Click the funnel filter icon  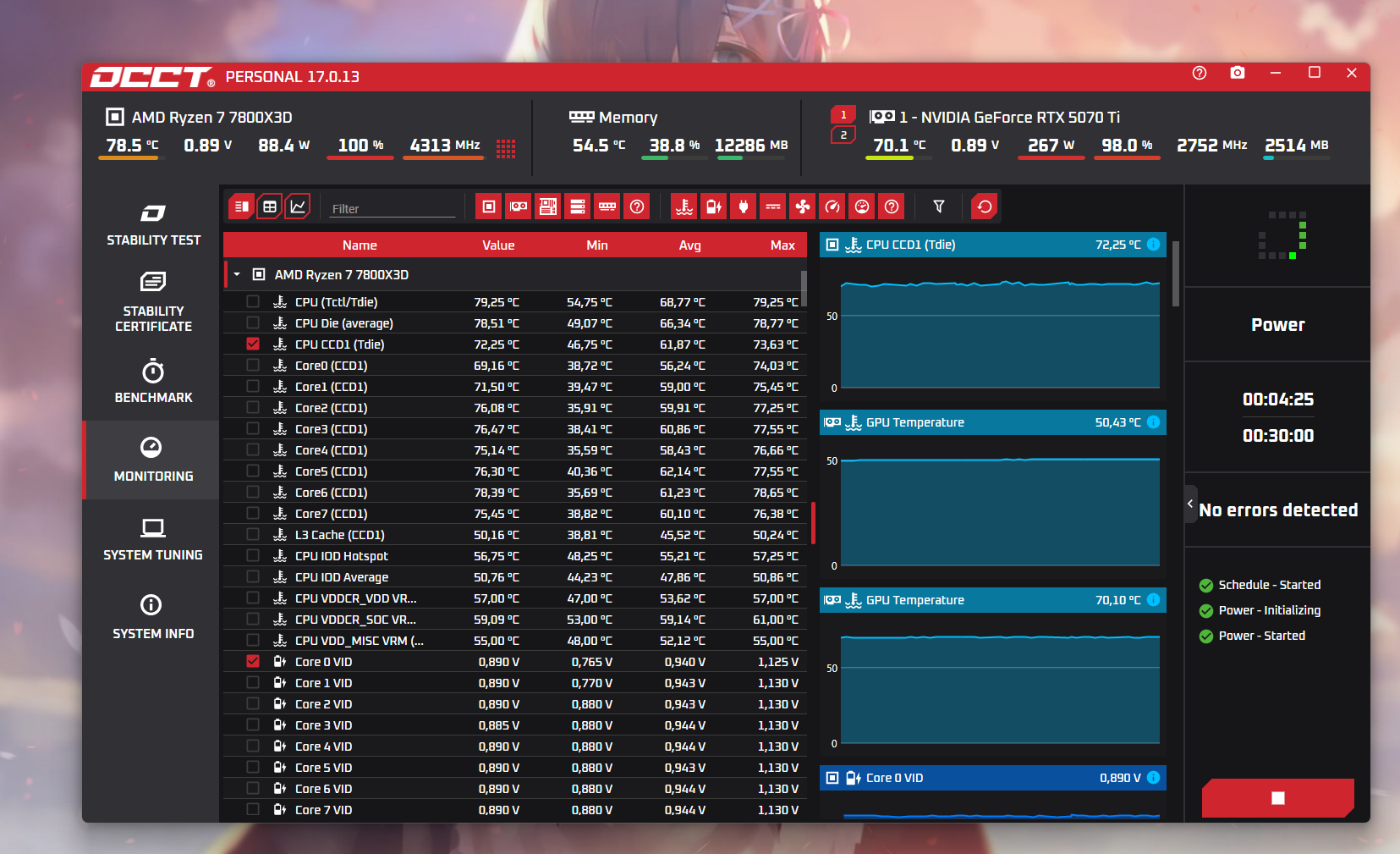pos(939,207)
